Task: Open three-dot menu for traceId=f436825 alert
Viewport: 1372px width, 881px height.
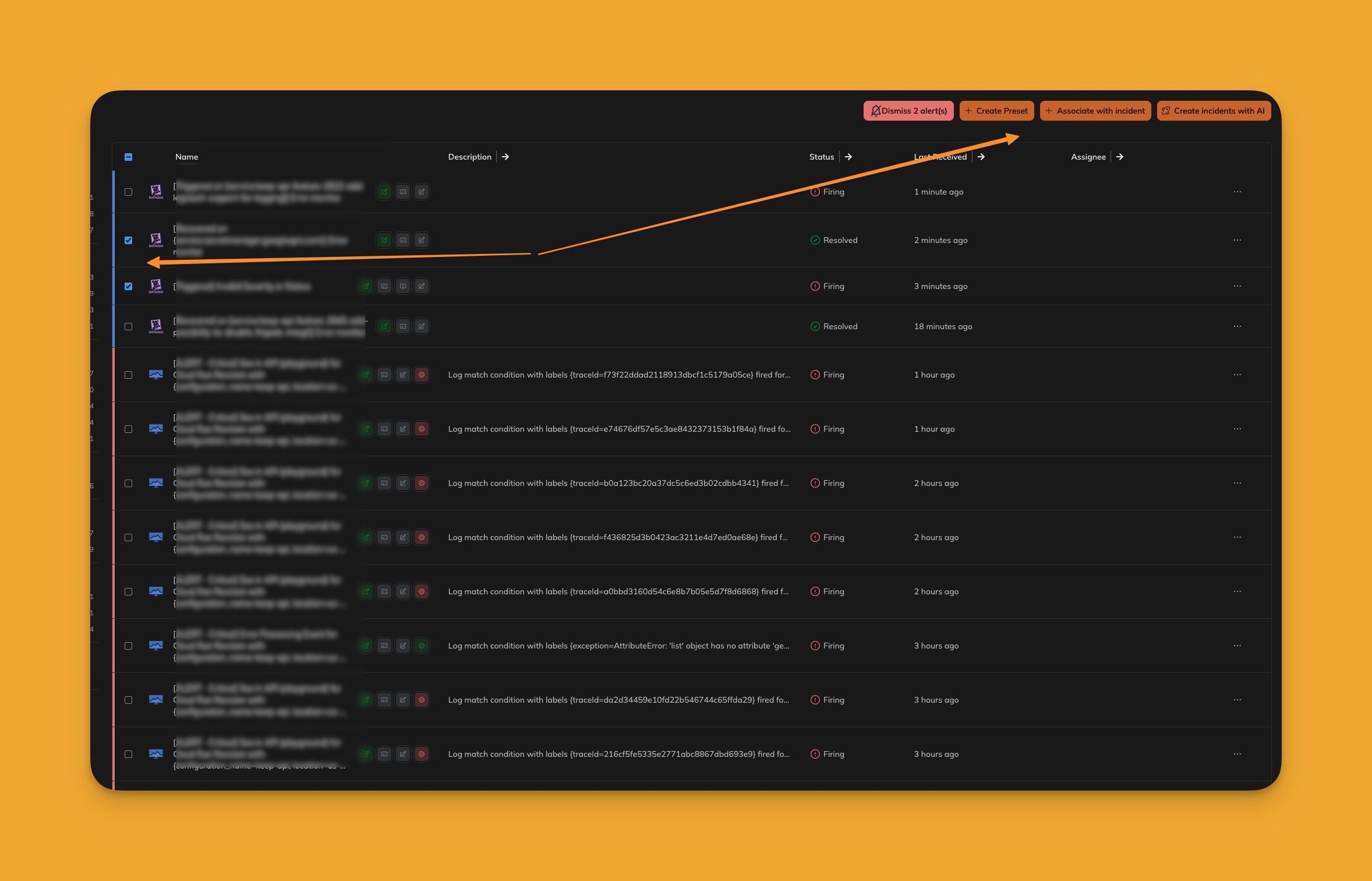Action: [x=1237, y=537]
